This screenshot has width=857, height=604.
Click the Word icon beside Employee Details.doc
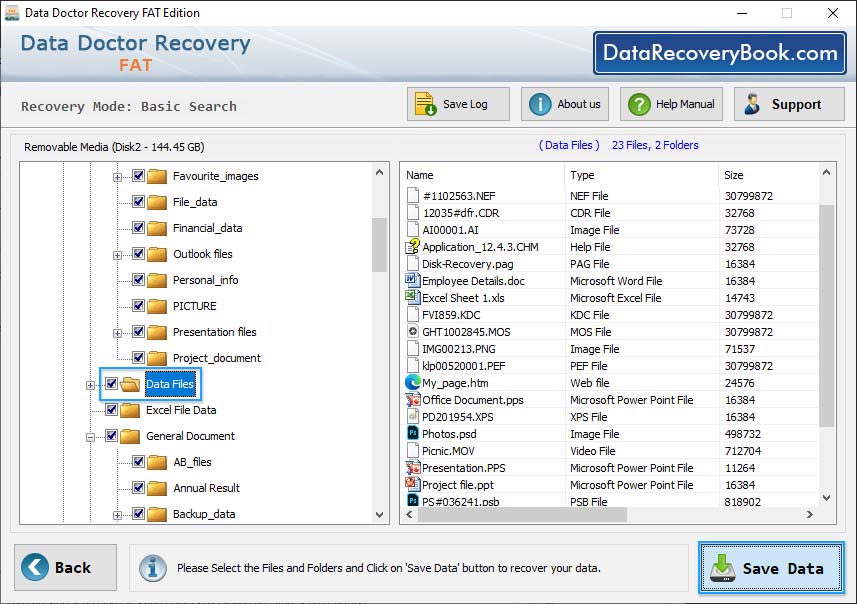[412, 281]
